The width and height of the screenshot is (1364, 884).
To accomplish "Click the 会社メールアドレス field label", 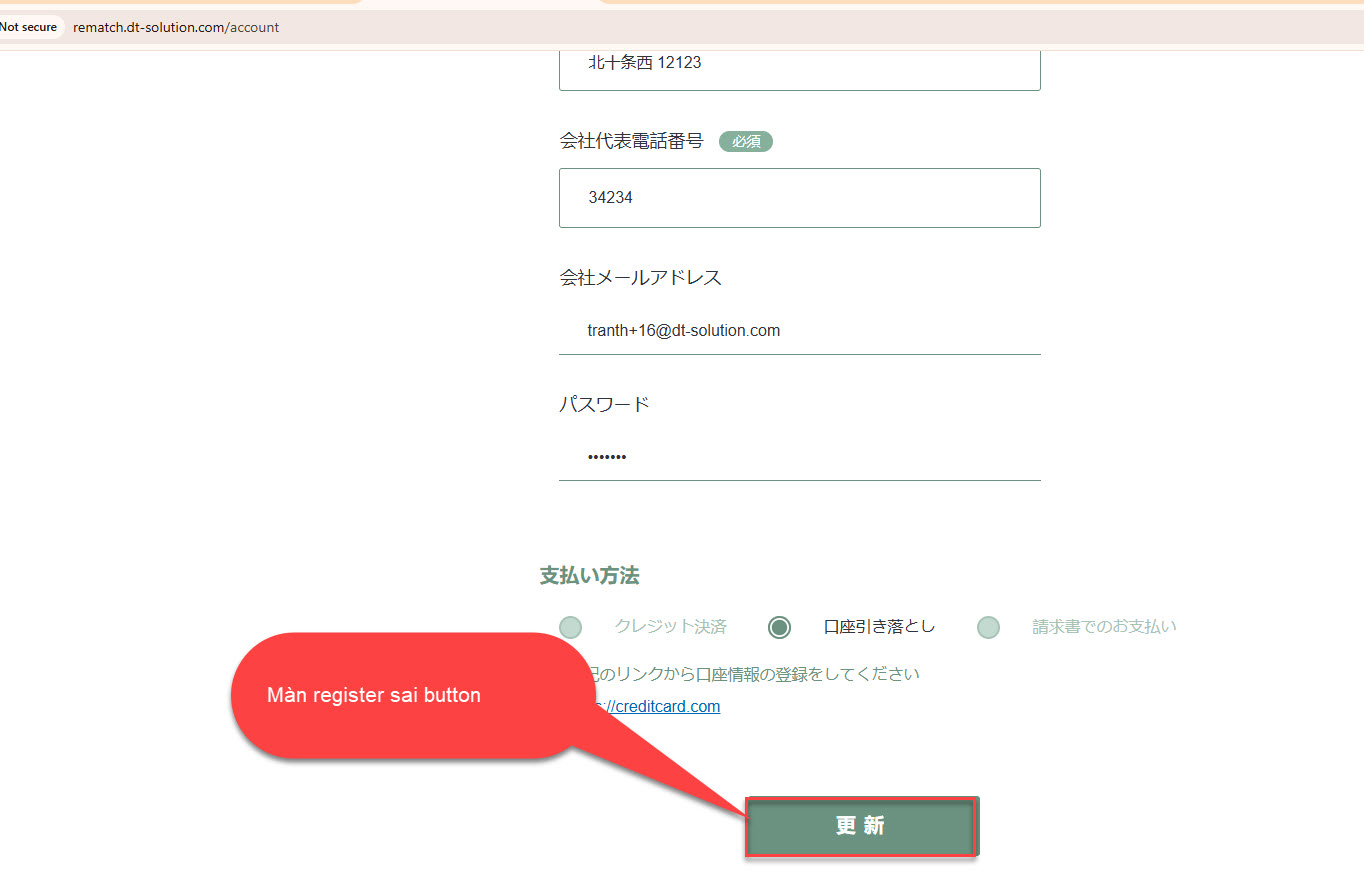I will pos(640,277).
